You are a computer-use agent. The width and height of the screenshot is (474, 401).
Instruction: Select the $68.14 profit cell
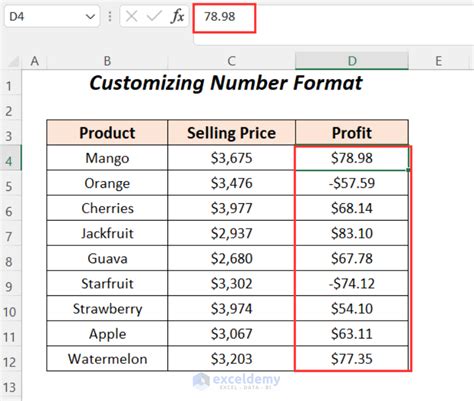(352, 208)
